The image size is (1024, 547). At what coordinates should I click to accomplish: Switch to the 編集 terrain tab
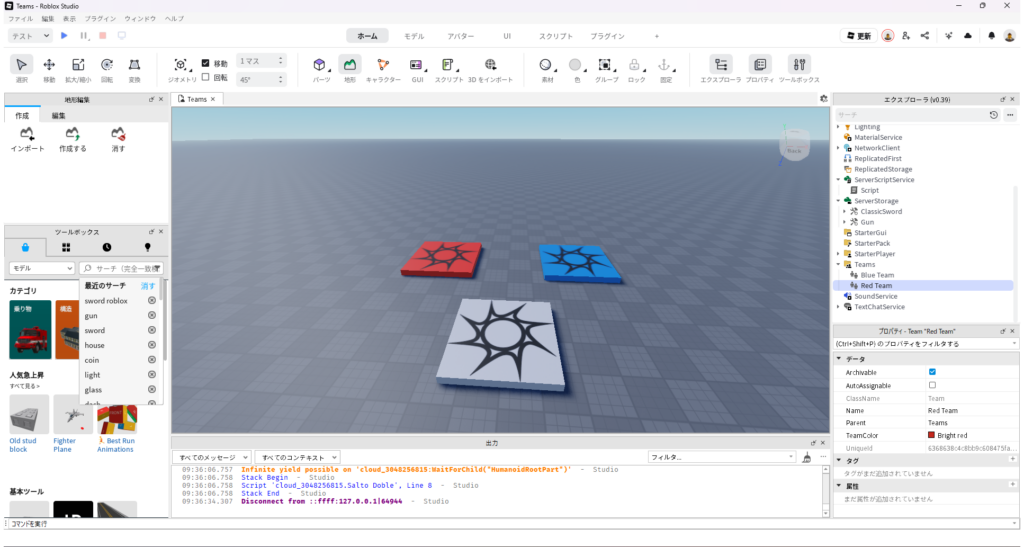click(59, 116)
